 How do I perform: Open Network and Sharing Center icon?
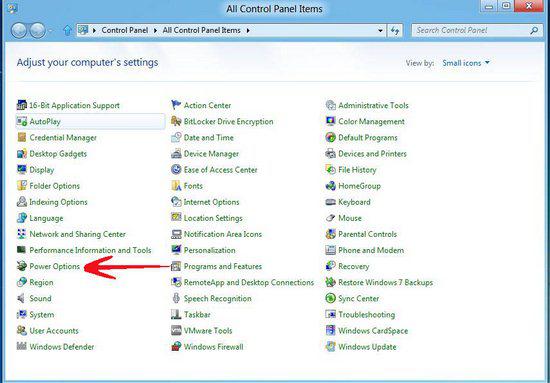(22, 234)
